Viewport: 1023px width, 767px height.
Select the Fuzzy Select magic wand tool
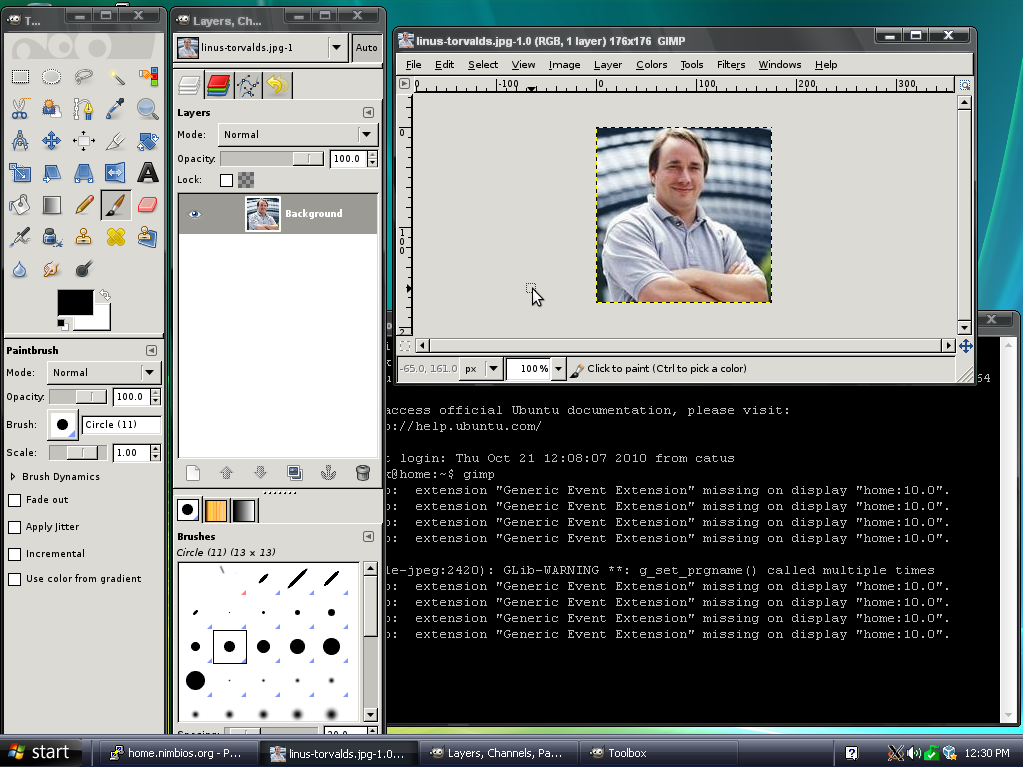point(116,77)
